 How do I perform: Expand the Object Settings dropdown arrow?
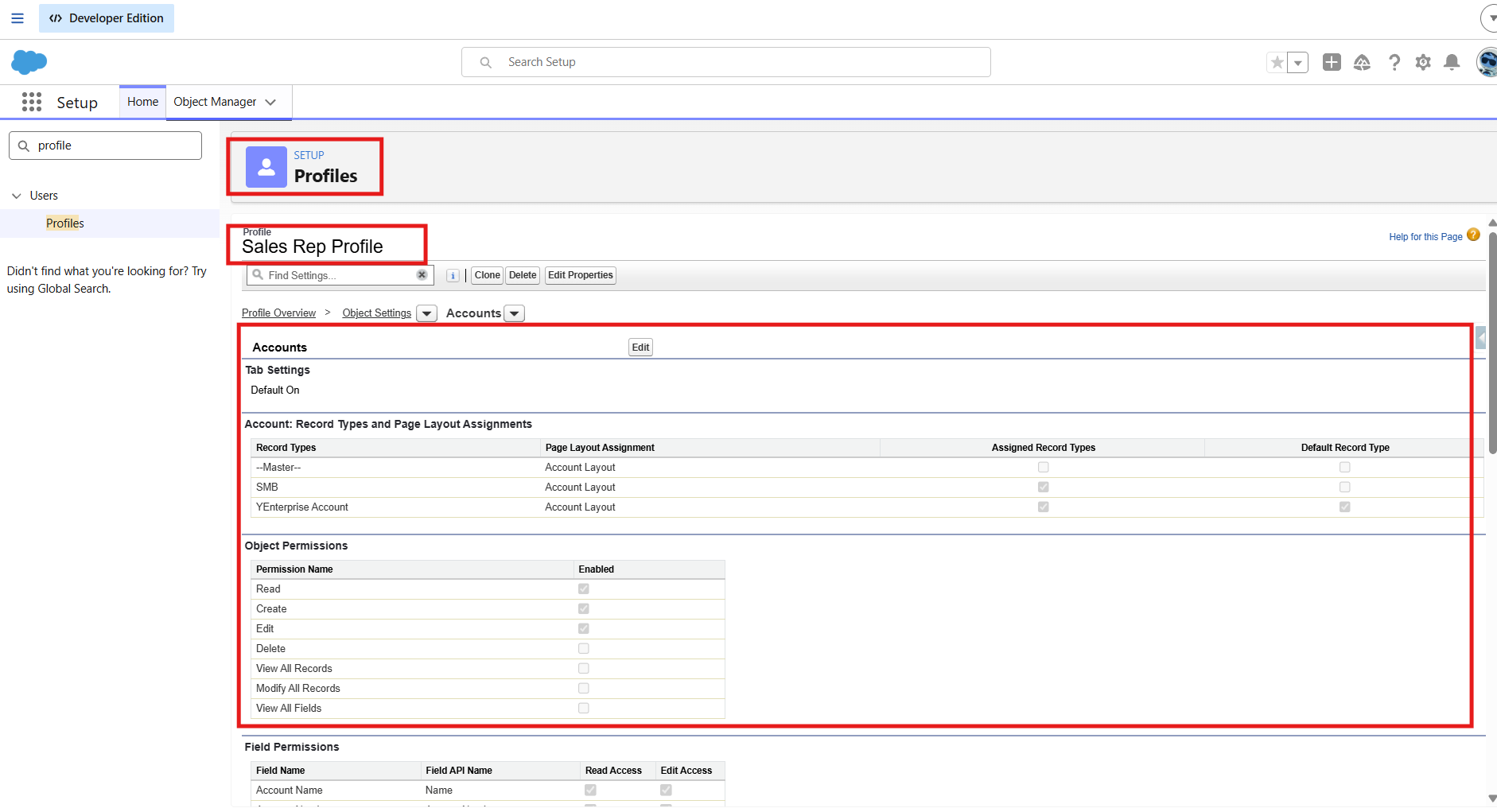[427, 313]
